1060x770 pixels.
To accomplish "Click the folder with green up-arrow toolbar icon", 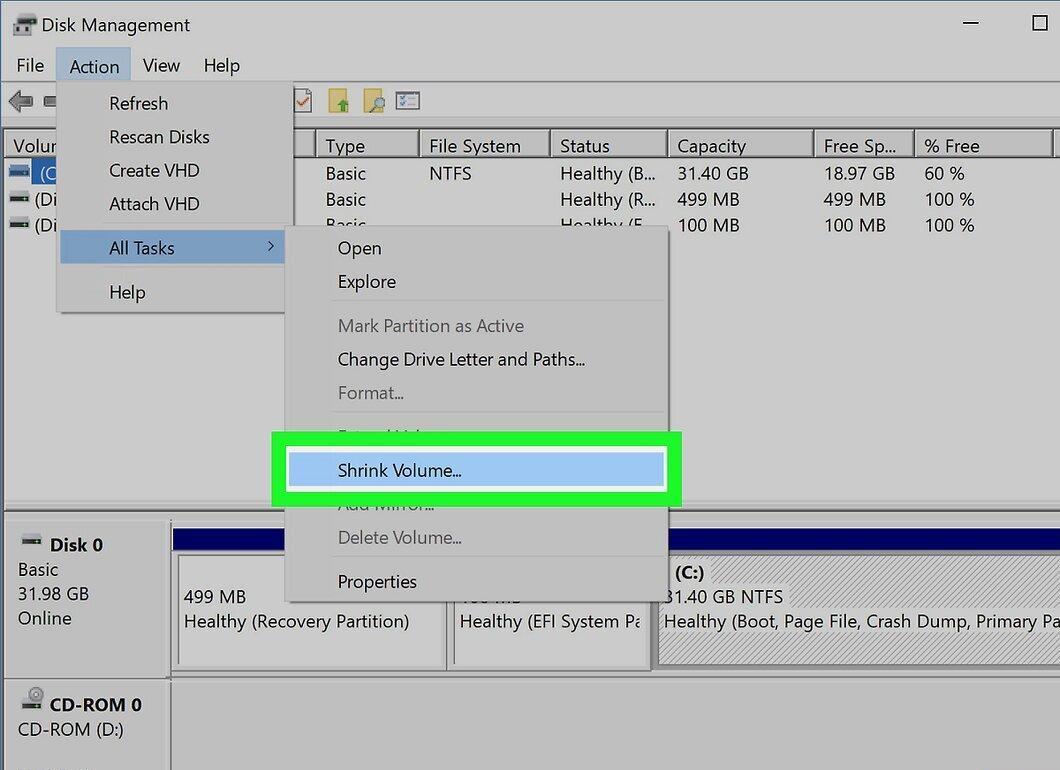I will pyautogui.click(x=339, y=101).
